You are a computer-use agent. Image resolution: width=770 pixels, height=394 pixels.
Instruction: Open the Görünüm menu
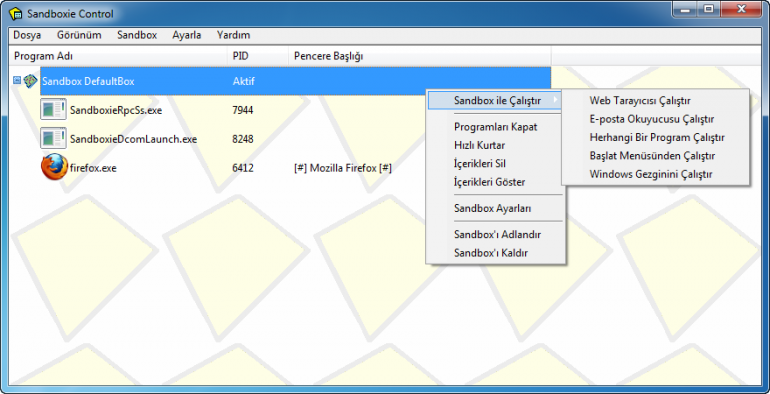coord(79,35)
